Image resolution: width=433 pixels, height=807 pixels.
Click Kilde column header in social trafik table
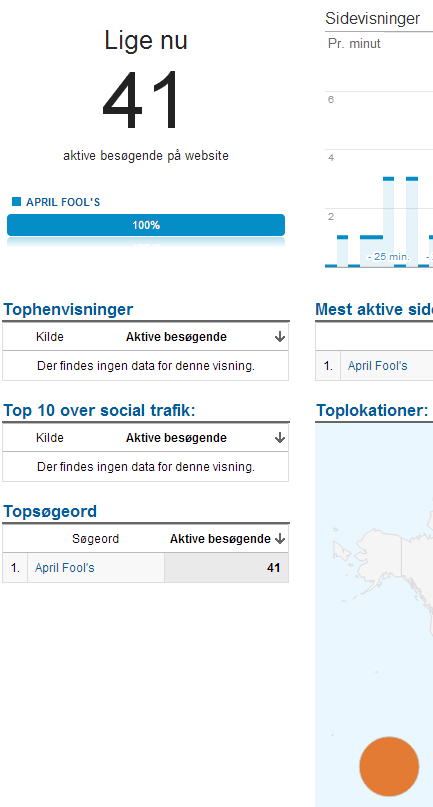tap(50, 438)
